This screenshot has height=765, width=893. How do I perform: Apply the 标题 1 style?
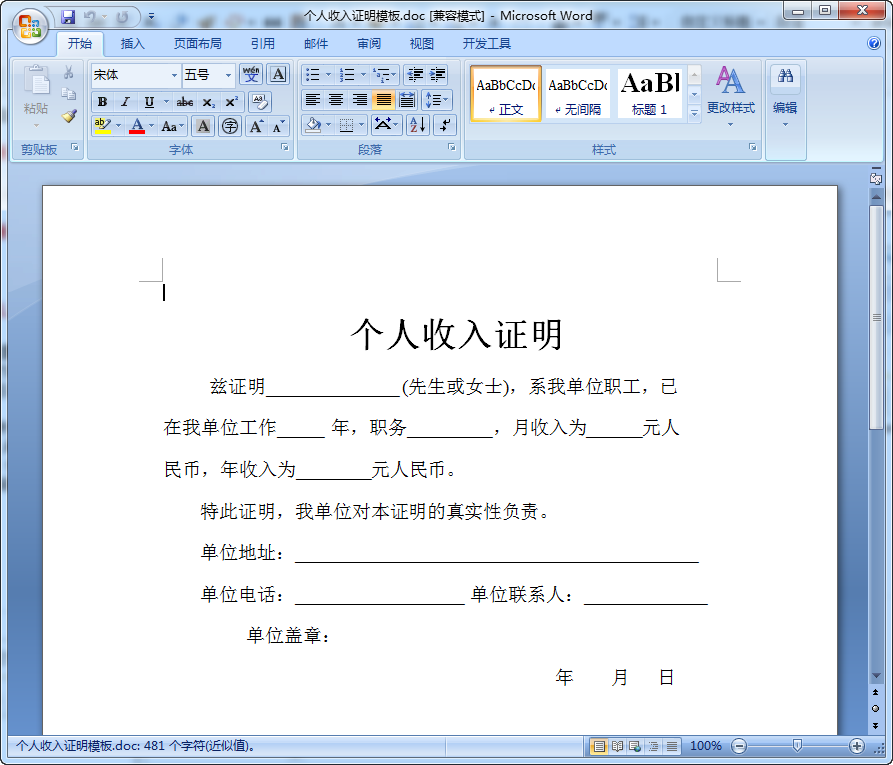648,93
